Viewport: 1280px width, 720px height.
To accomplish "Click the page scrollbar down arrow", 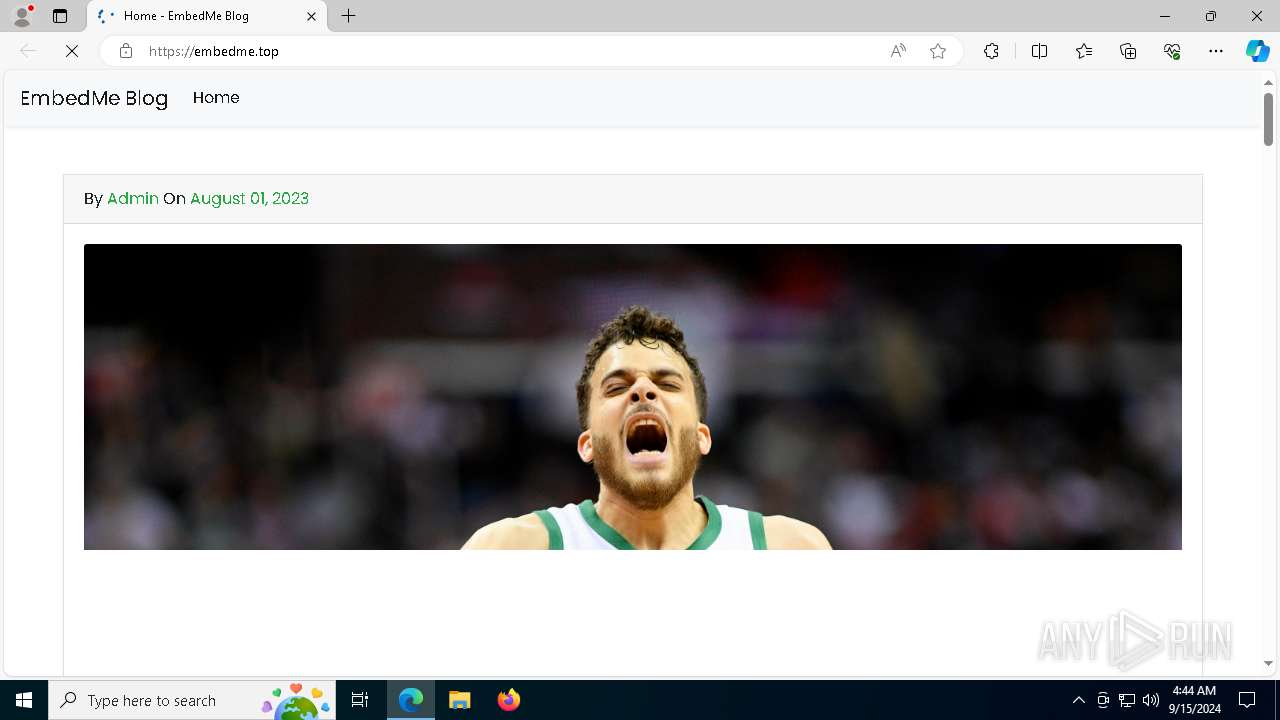I will (1268, 663).
